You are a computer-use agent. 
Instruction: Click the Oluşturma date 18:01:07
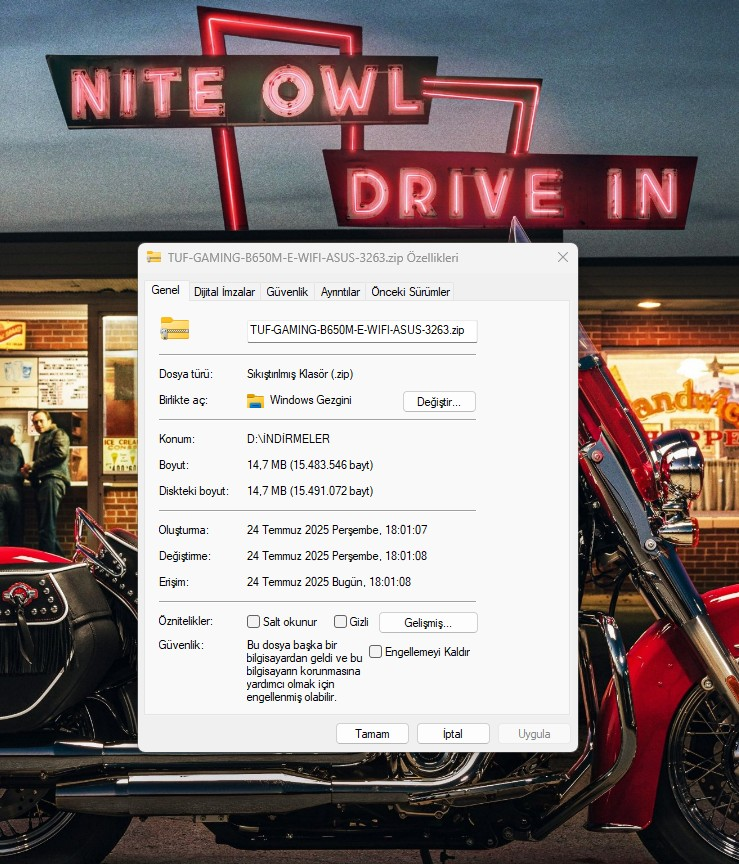(337, 530)
